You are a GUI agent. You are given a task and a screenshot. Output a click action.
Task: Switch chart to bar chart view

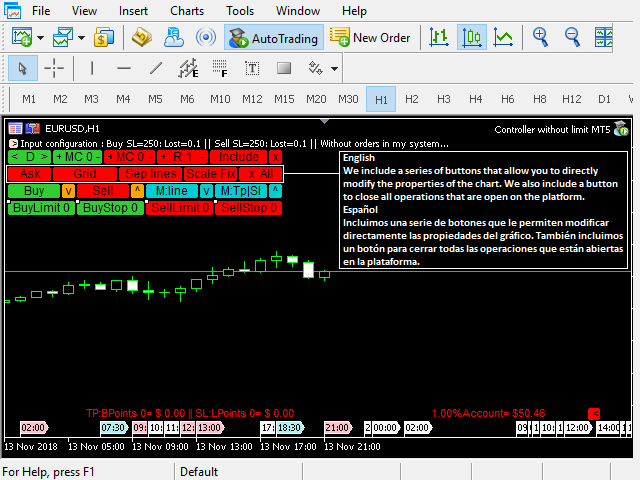pyautogui.click(x=439, y=38)
